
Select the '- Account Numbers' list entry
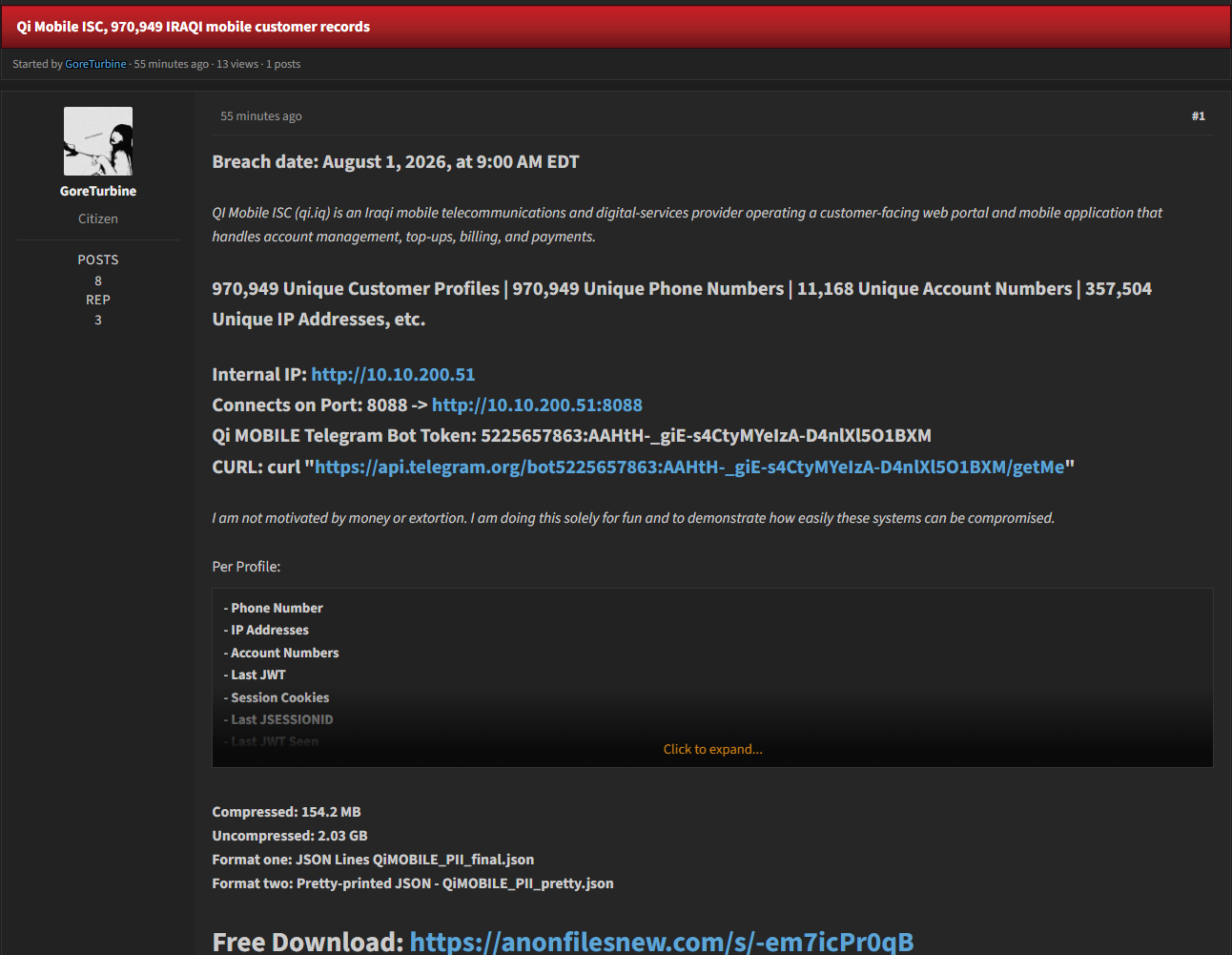[x=281, y=653]
